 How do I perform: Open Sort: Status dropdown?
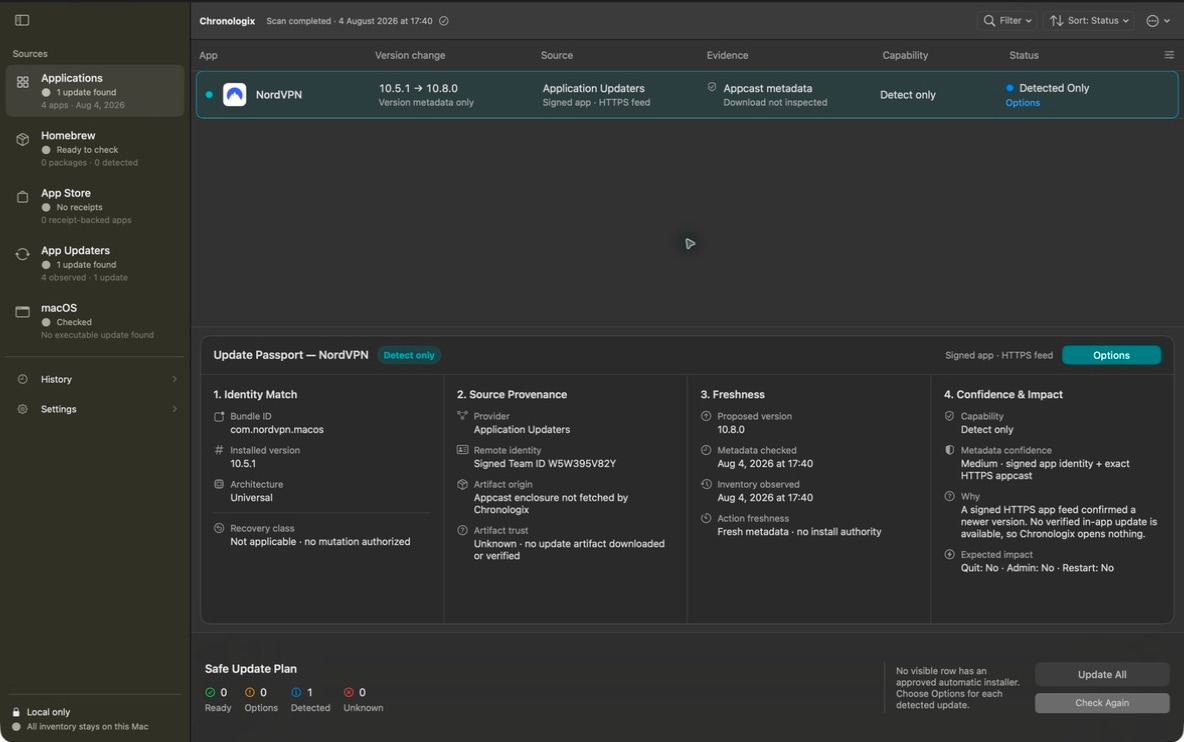point(1090,20)
